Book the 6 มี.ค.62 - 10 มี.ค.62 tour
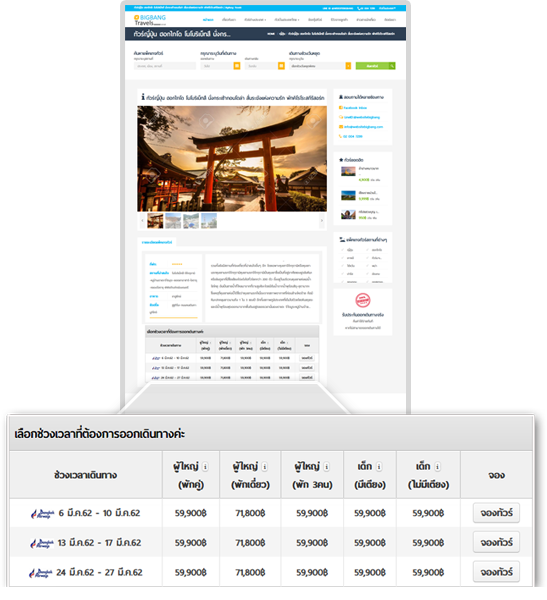 (496, 513)
